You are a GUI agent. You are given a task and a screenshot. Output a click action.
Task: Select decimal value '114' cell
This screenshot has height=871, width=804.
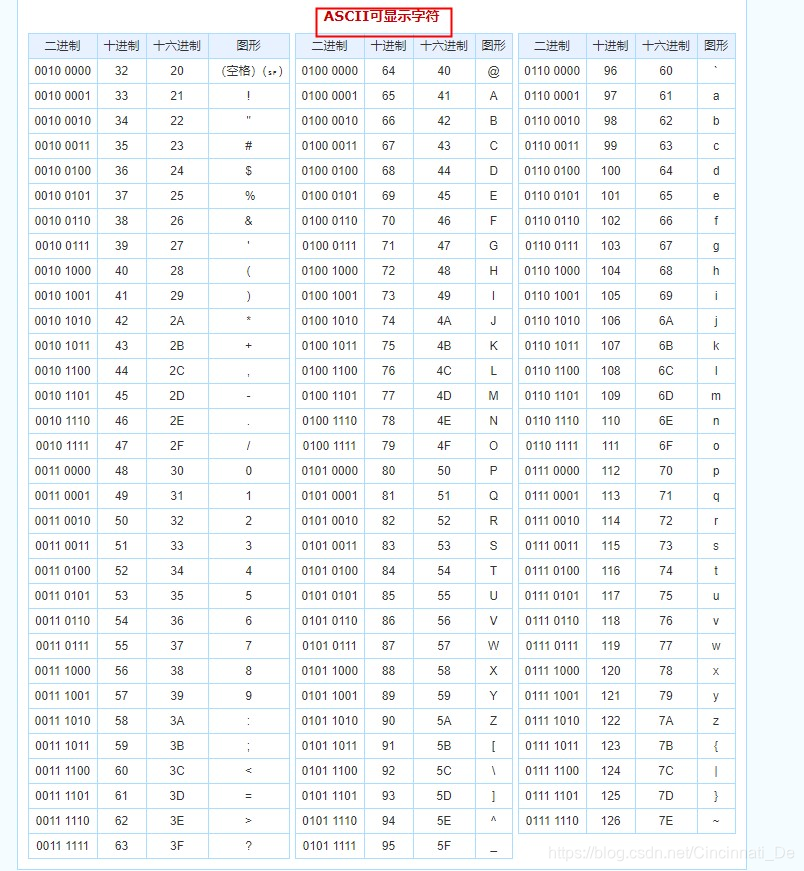click(x=611, y=521)
